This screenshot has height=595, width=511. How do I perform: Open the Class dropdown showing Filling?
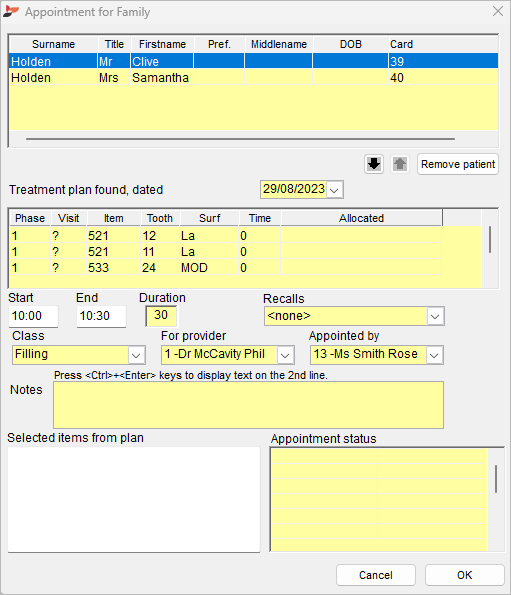pos(136,355)
